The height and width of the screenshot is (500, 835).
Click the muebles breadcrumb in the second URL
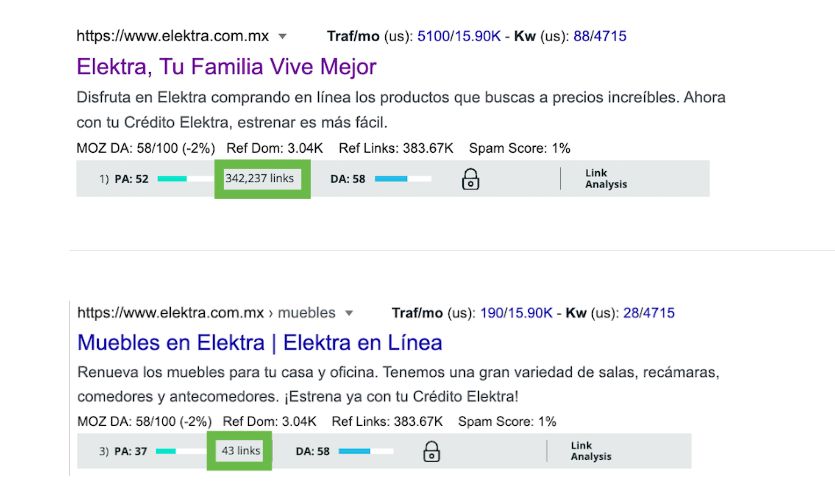tap(307, 313)
